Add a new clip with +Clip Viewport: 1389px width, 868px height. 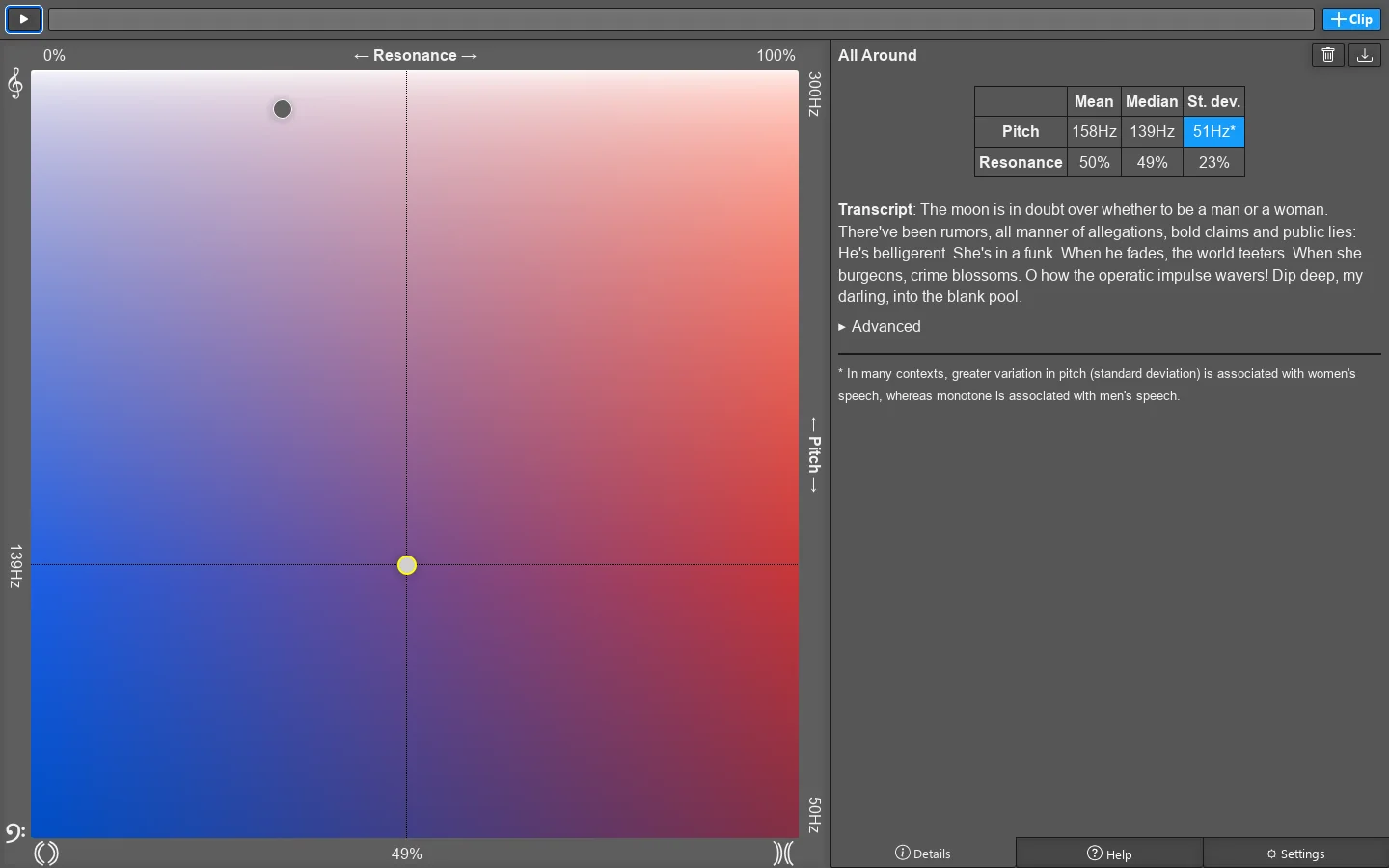tap(1351, 19)
